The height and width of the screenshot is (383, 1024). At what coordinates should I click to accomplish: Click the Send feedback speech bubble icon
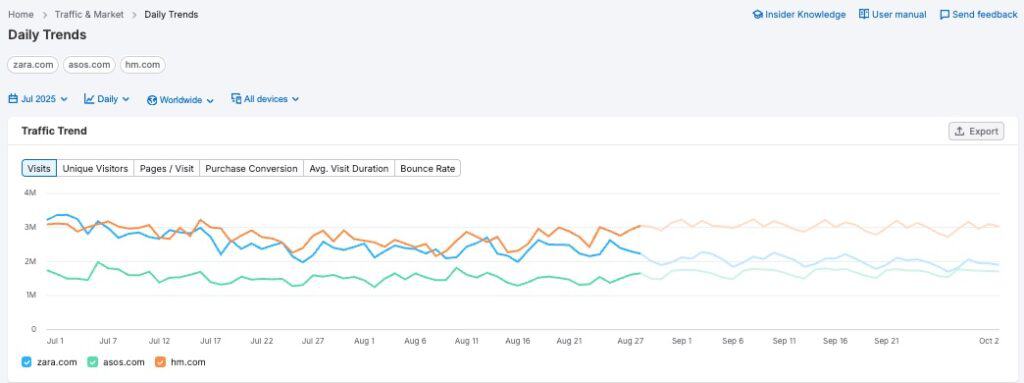click(944, 14)
